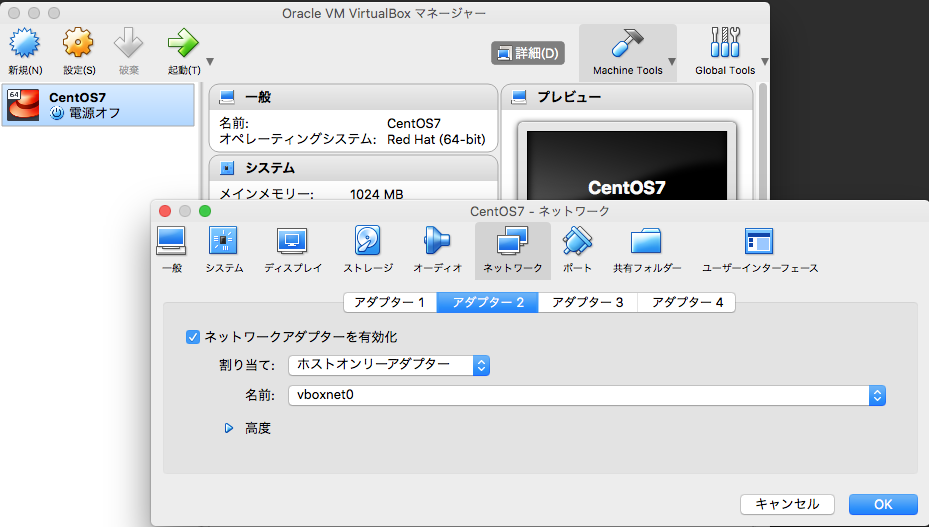929x527 pixels.
Task: Click the 一般 section header icon in details
Action: [227, 97]
